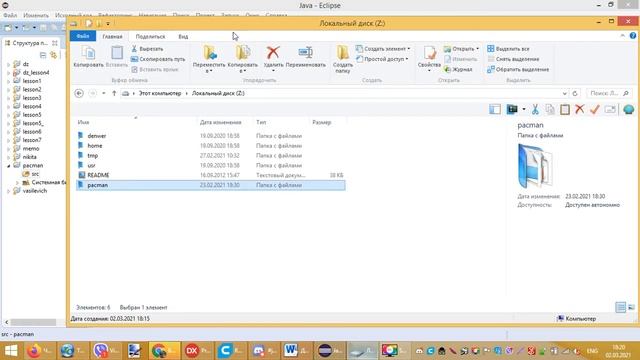Image resolution: width=640 pixels, height=360 pixels.
Task: Switch to large icons view in status bar
Action: [631, 307]
